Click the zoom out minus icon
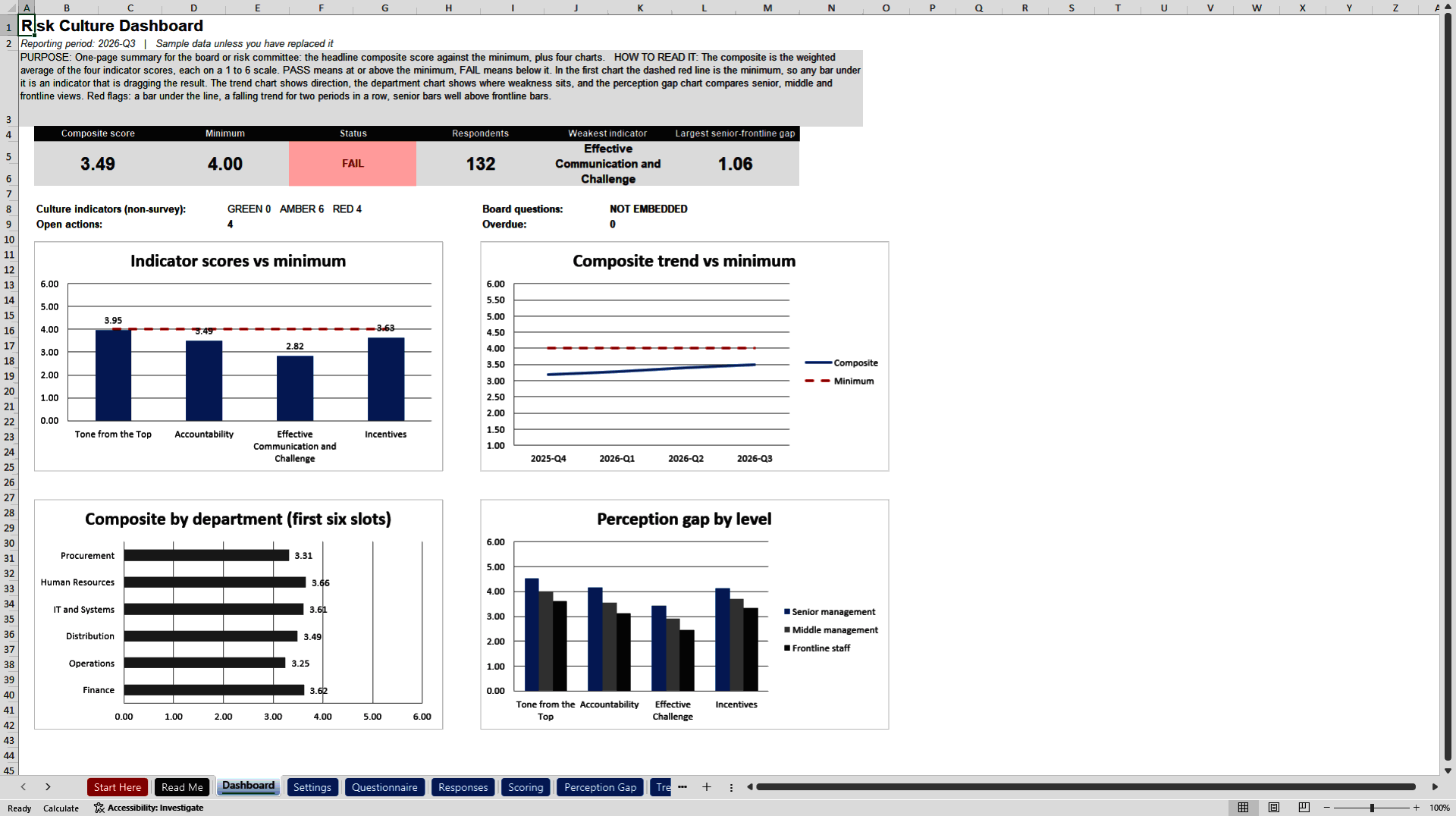1456x816 pixels. coord(1327,808)
